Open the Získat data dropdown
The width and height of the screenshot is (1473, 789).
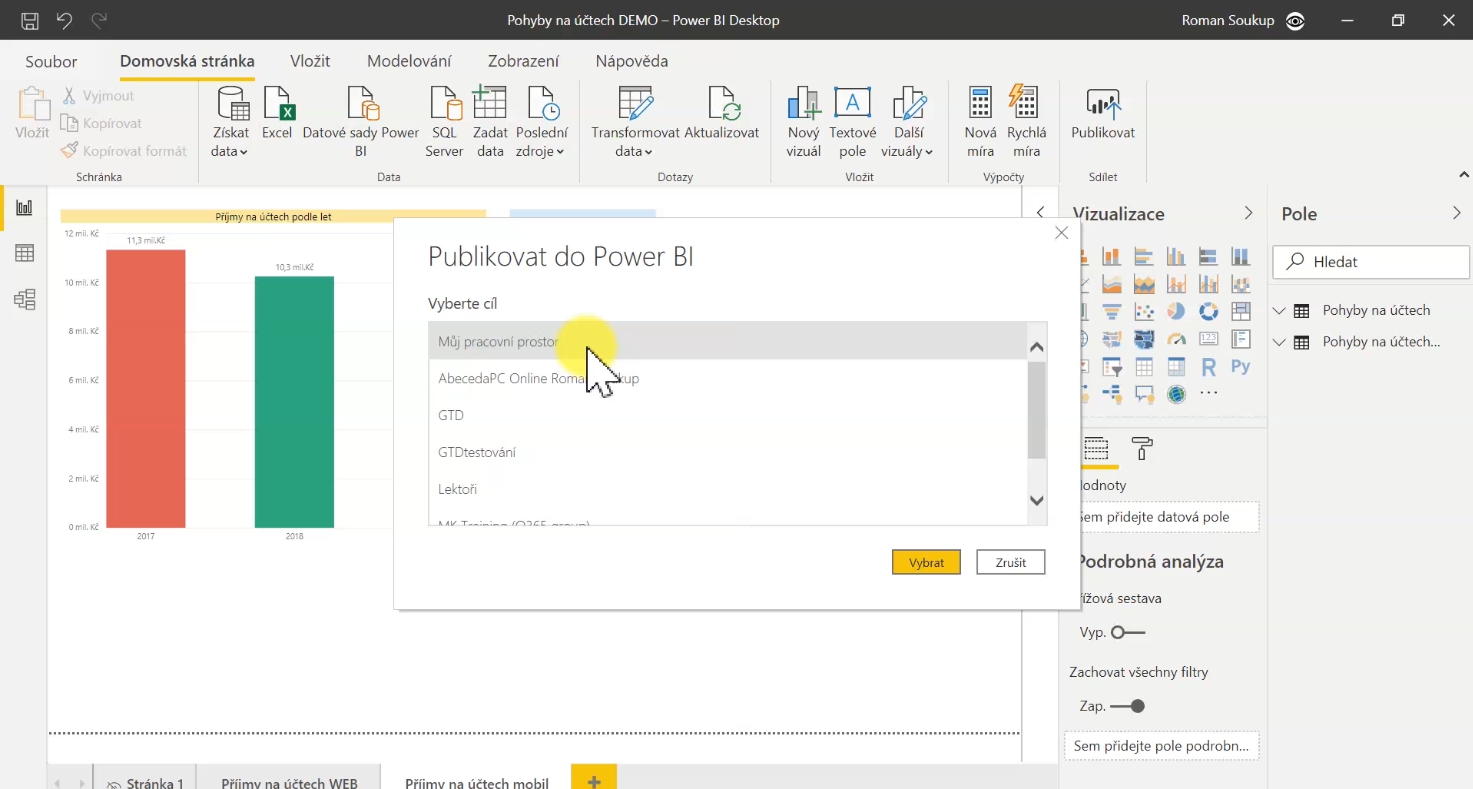230,122
